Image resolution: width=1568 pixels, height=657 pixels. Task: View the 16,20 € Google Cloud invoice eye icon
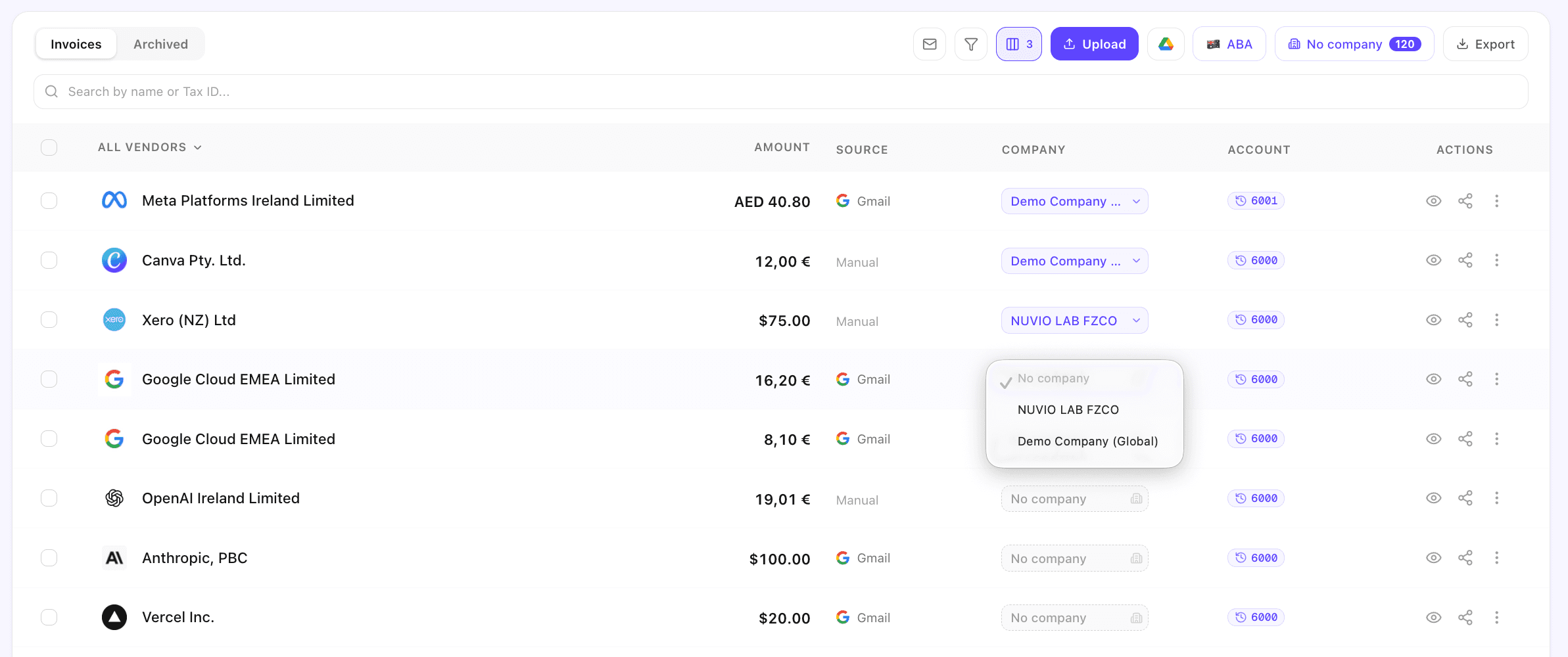pos(1433,379)
